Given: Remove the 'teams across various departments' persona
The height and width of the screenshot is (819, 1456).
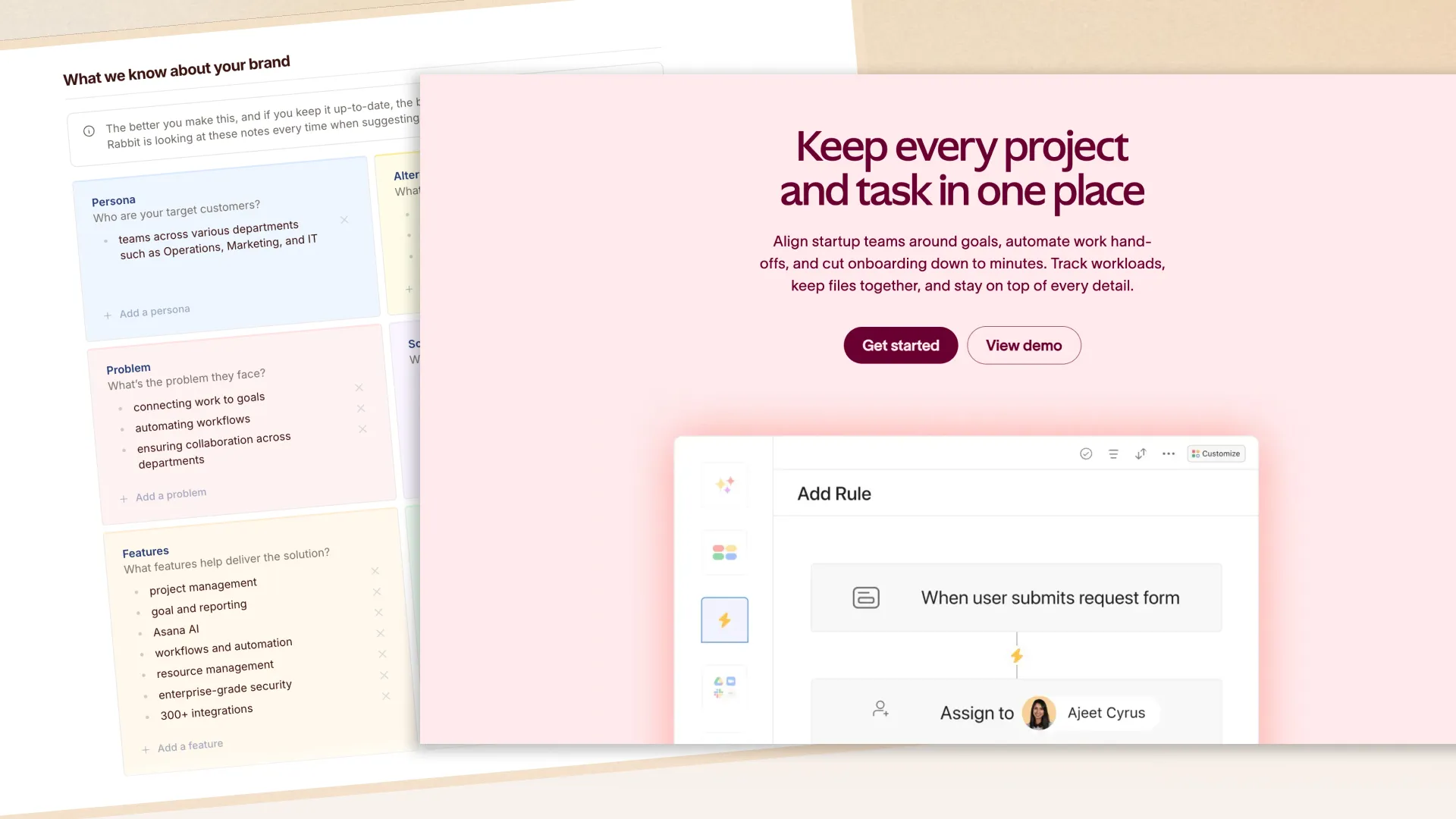Looking at the screenshot, I should pos(344,220).
